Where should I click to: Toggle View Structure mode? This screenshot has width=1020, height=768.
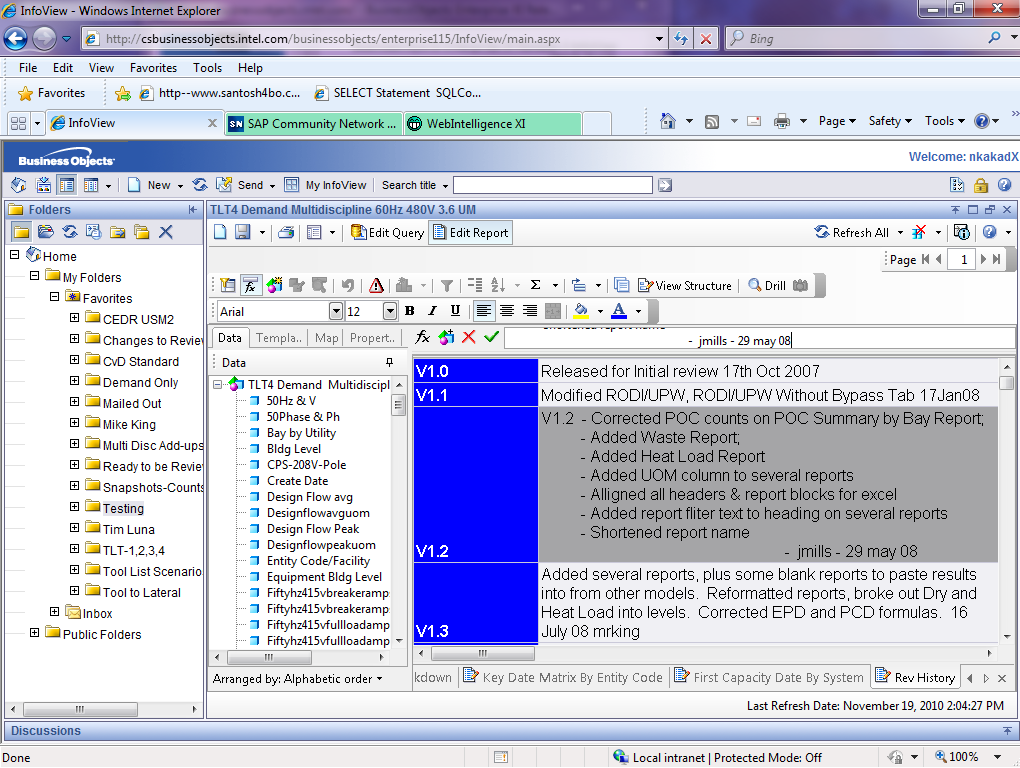point(684,285)
